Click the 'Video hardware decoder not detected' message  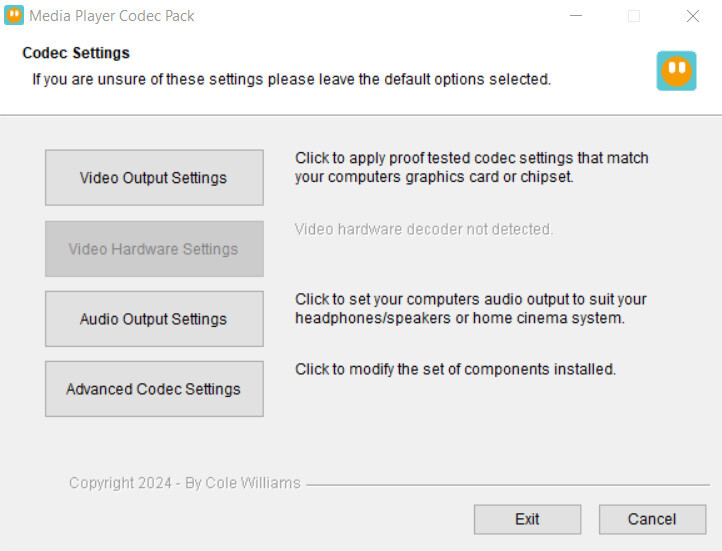click(x=424, y=229)
